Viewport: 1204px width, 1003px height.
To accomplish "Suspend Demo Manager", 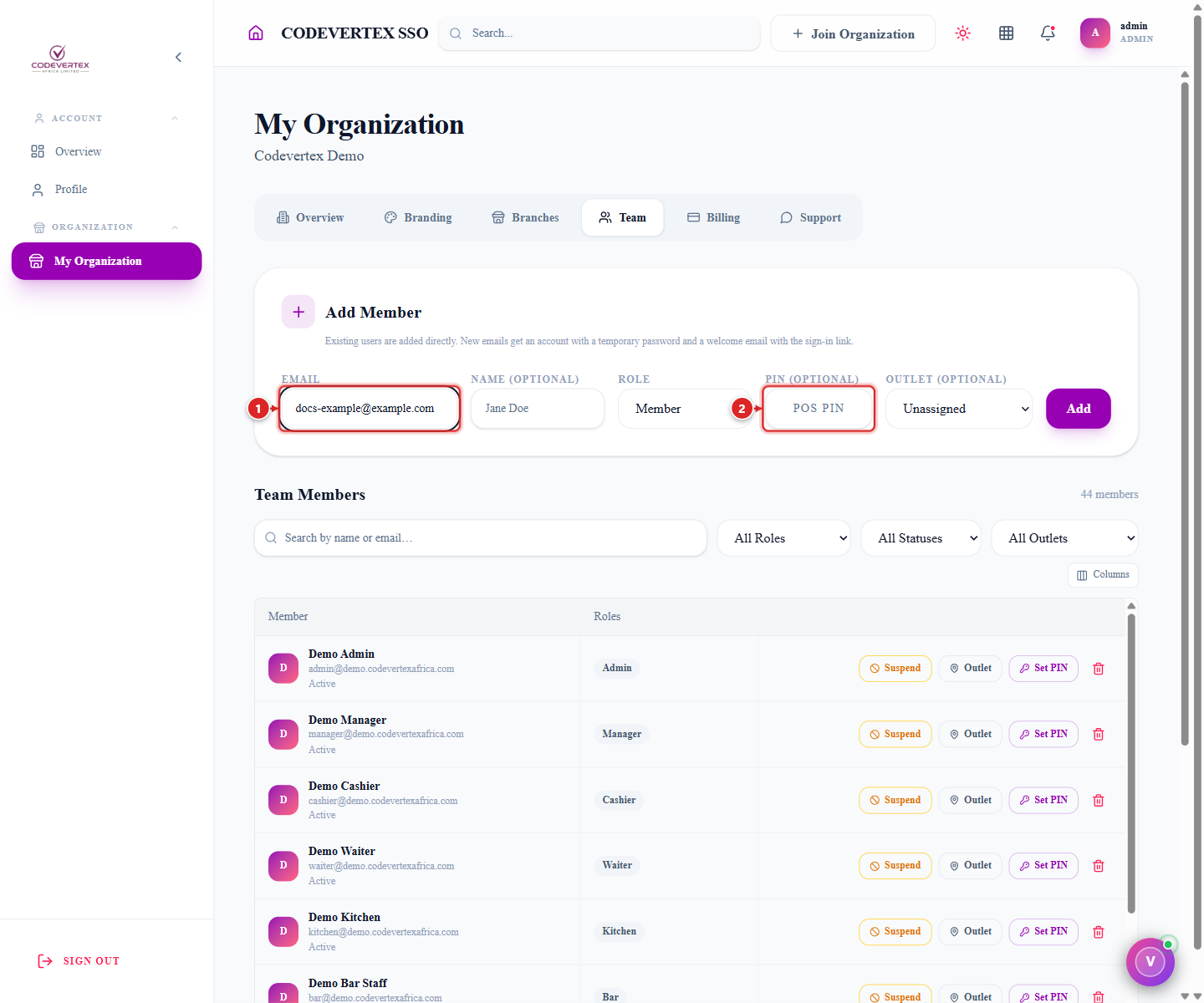I will tap(895, 734).
